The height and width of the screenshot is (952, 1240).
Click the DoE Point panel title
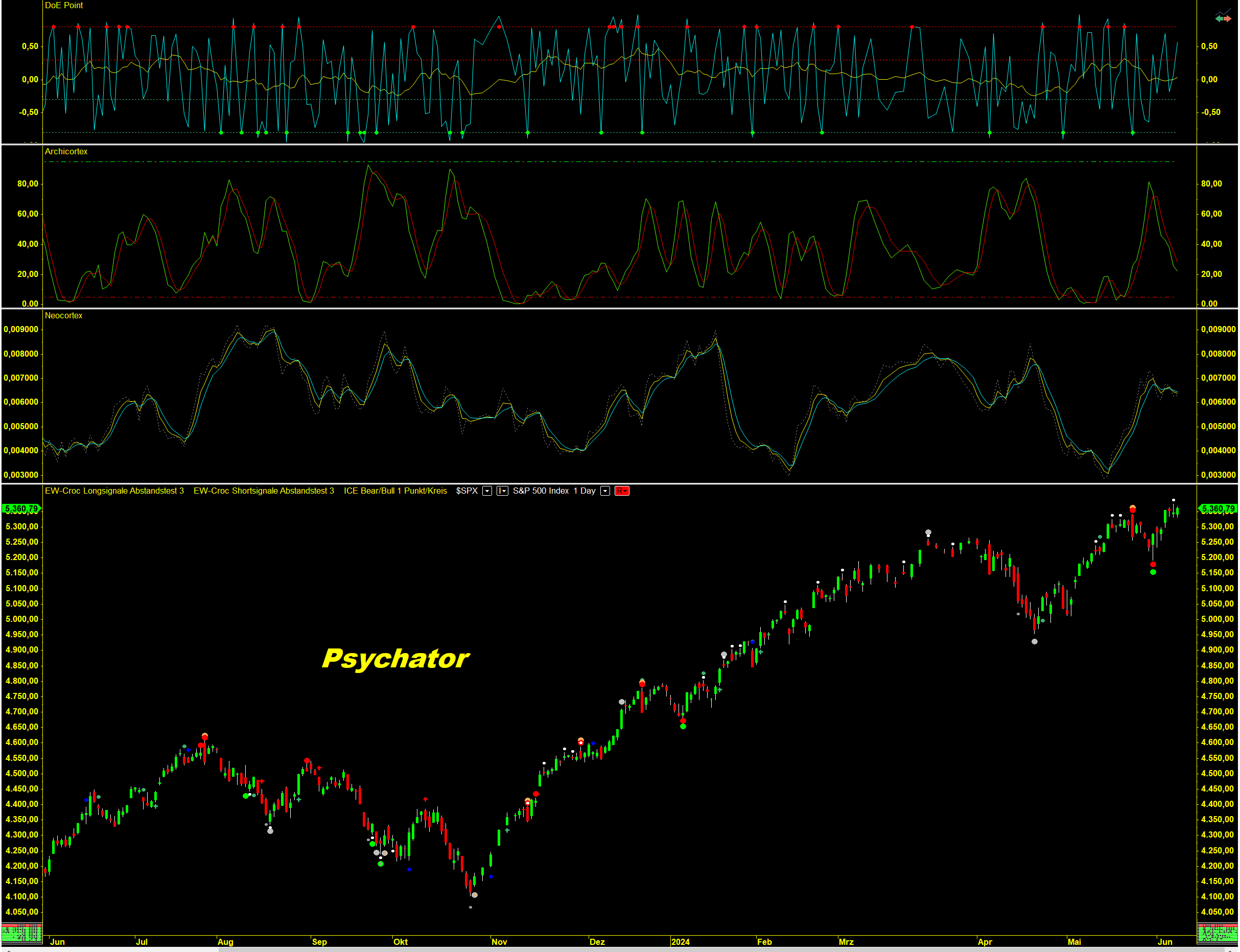63,6
